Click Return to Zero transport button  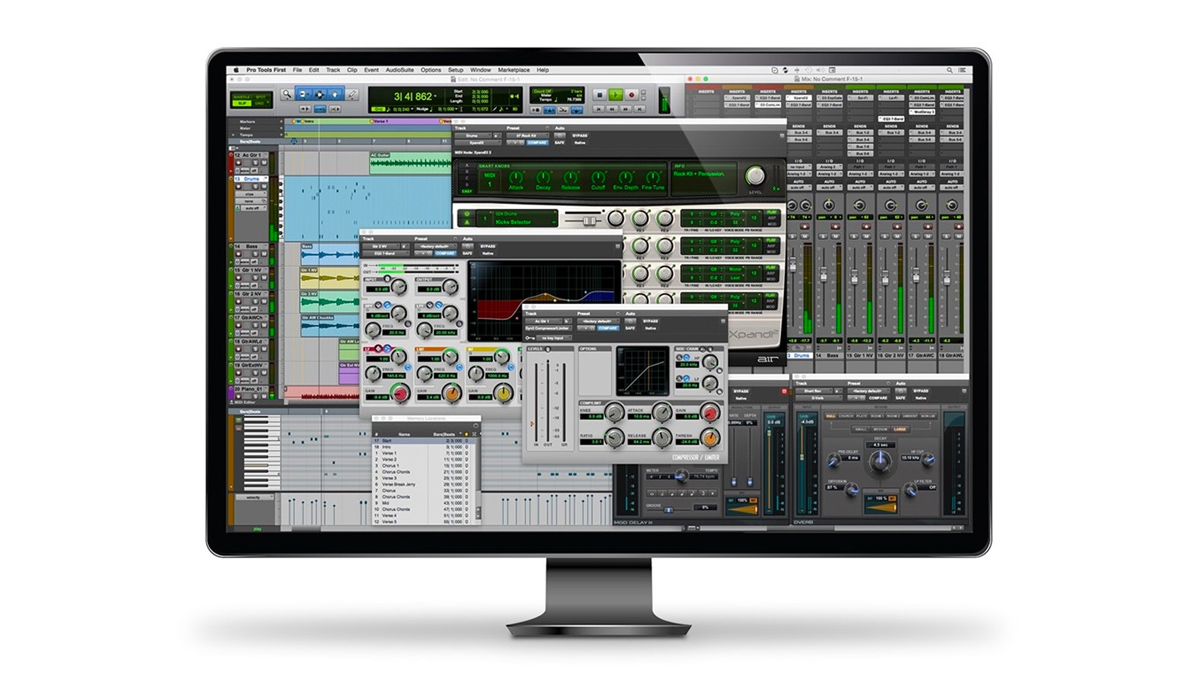coord(600,109)
